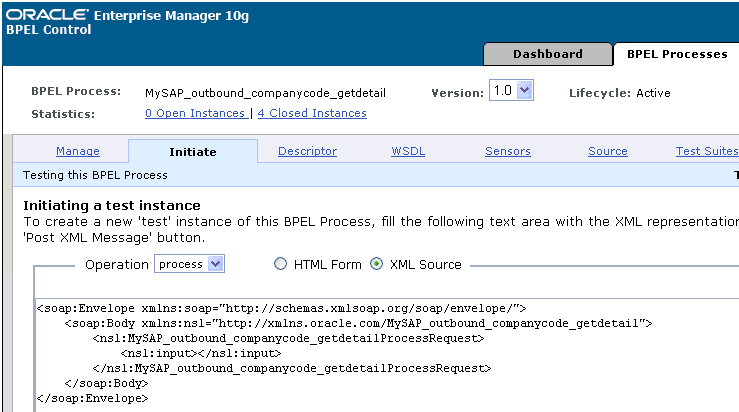Open the WSDL tab

[x=408, y=151]
